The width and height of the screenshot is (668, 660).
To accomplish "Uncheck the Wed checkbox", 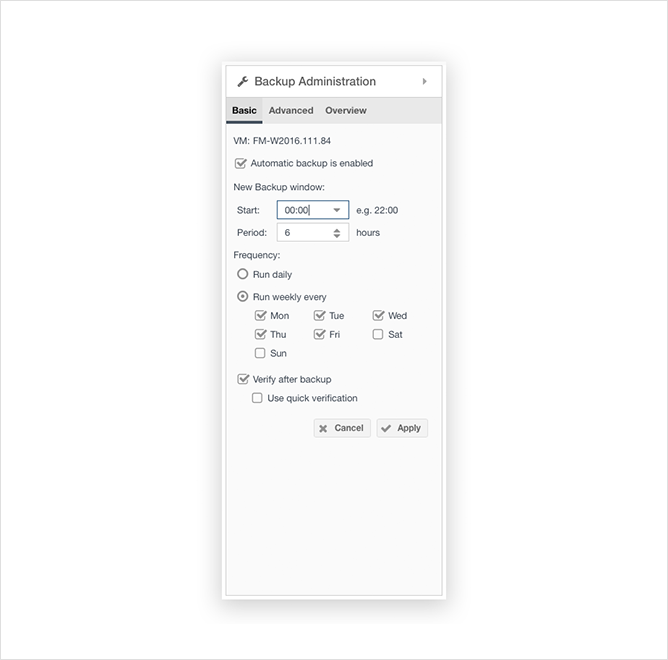I will click(378, 316).
